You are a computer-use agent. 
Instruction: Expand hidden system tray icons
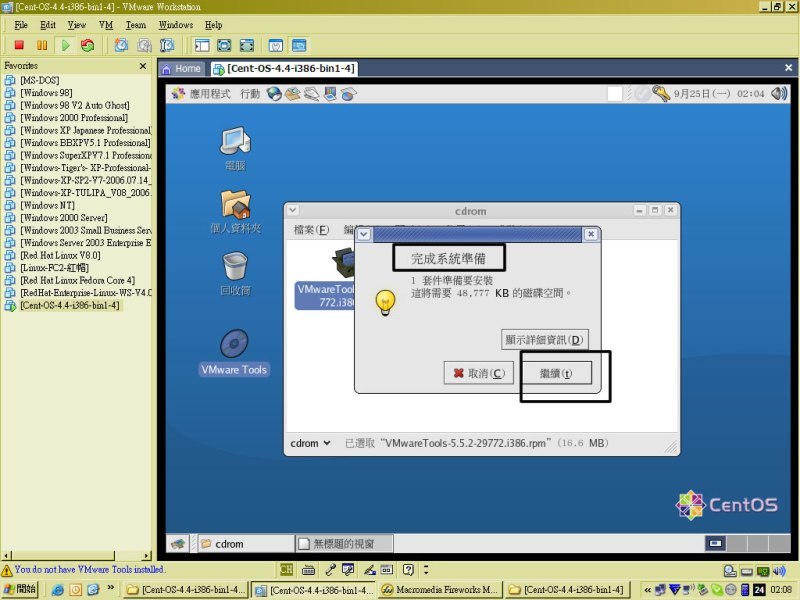click(647, 590)
